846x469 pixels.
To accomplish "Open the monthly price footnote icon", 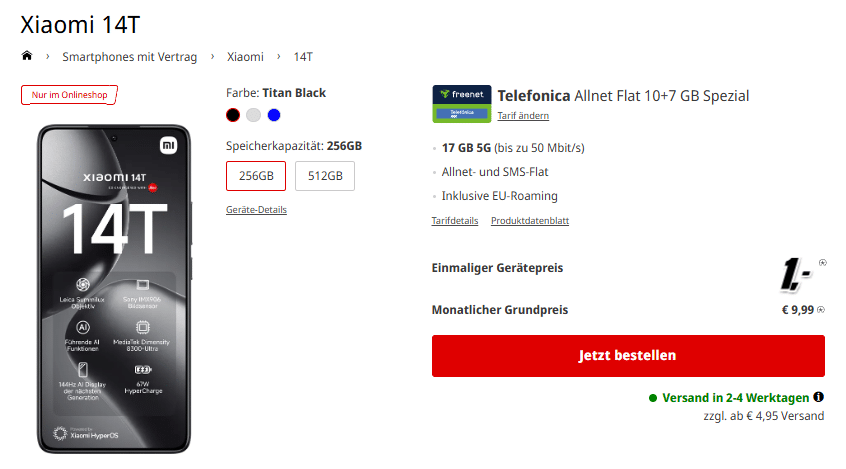I will [x=821, y=310].
